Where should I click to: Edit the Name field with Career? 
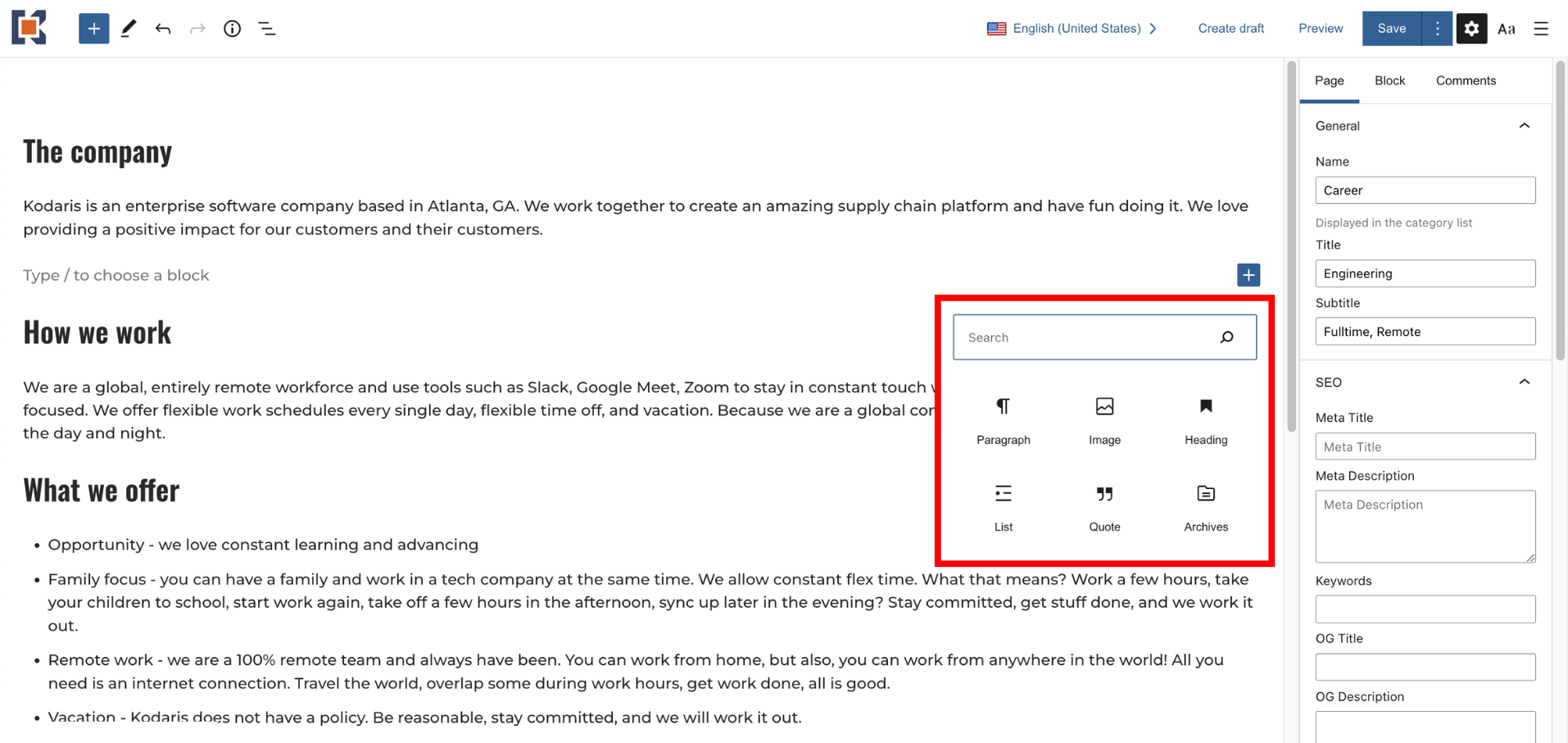pos(1425,190)
